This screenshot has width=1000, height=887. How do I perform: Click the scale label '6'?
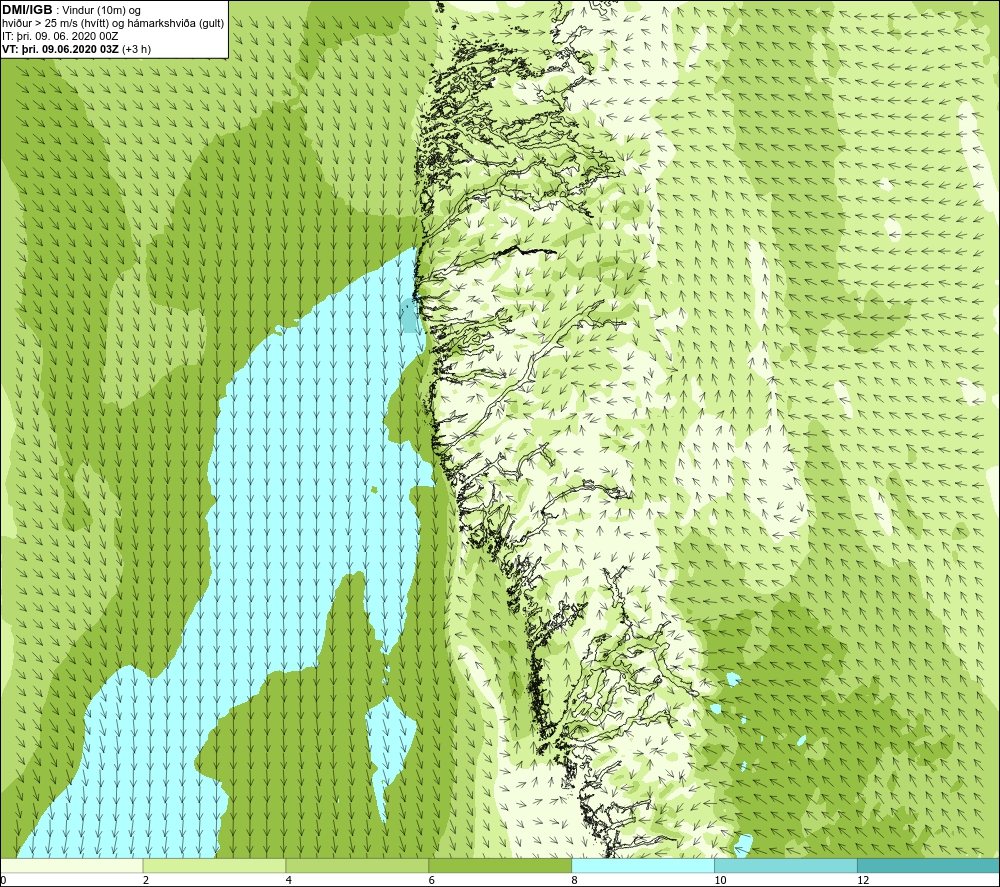pos(432,880)
